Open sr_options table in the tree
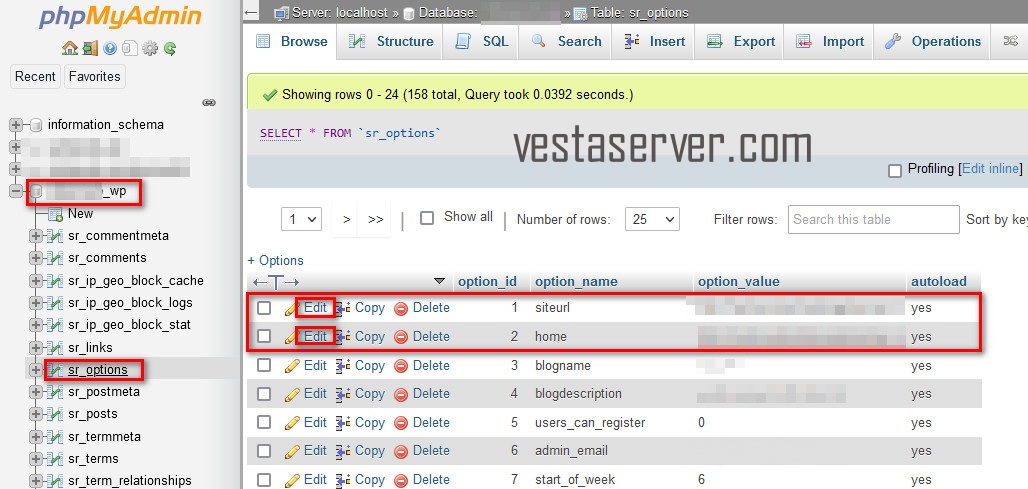1028x489 pixels. click(98, 370)
